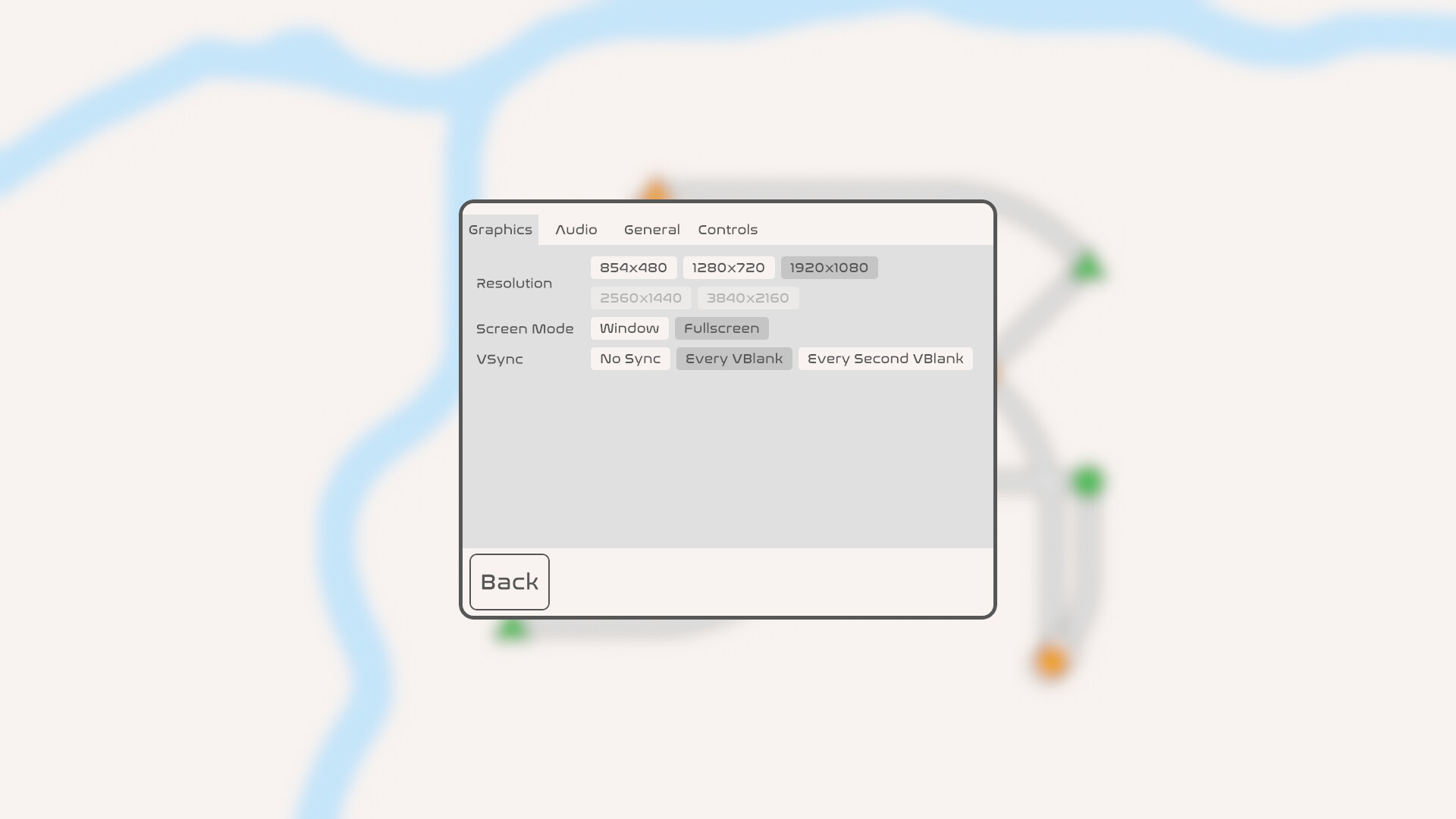Try selecting the greyed-out 3840x2160 resolution
Viewport: 1456px width, 819px height.
point(746,297)
